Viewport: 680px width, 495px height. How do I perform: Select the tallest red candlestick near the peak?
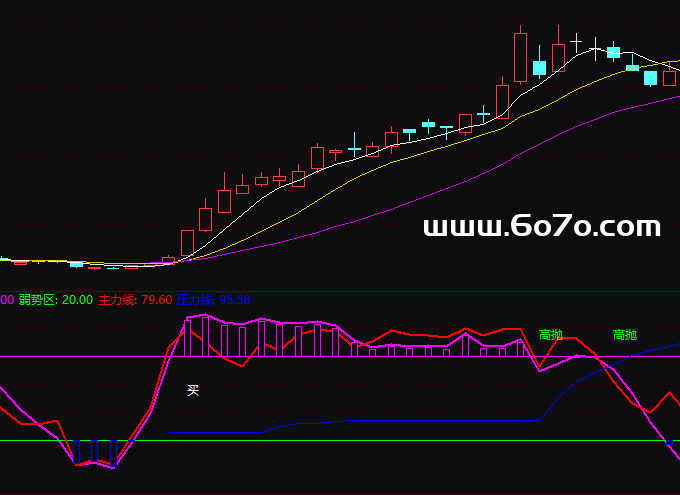(x=520, y=58)
